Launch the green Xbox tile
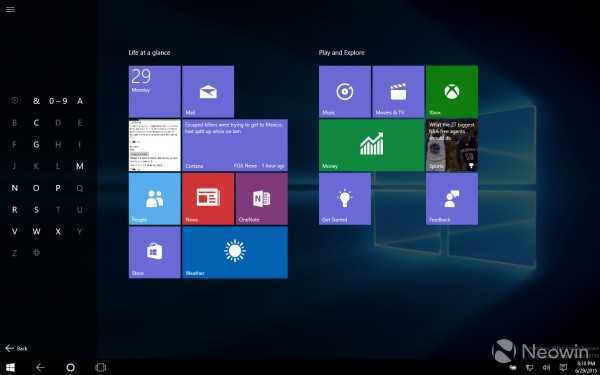This screenshot has height=375, width=600. coord(452,91)
